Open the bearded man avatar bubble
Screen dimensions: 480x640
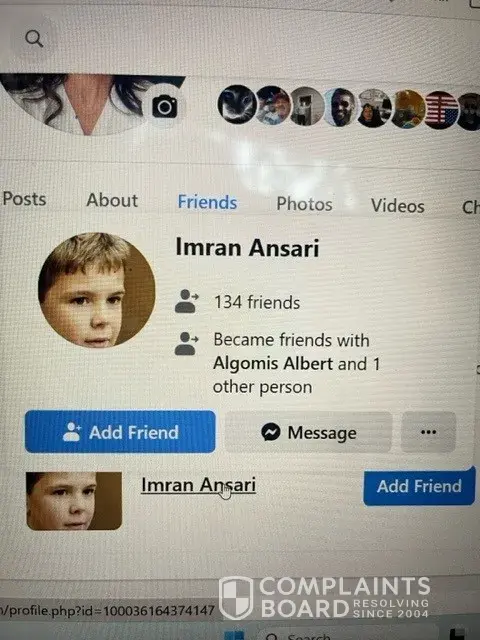tap(340, 107)
